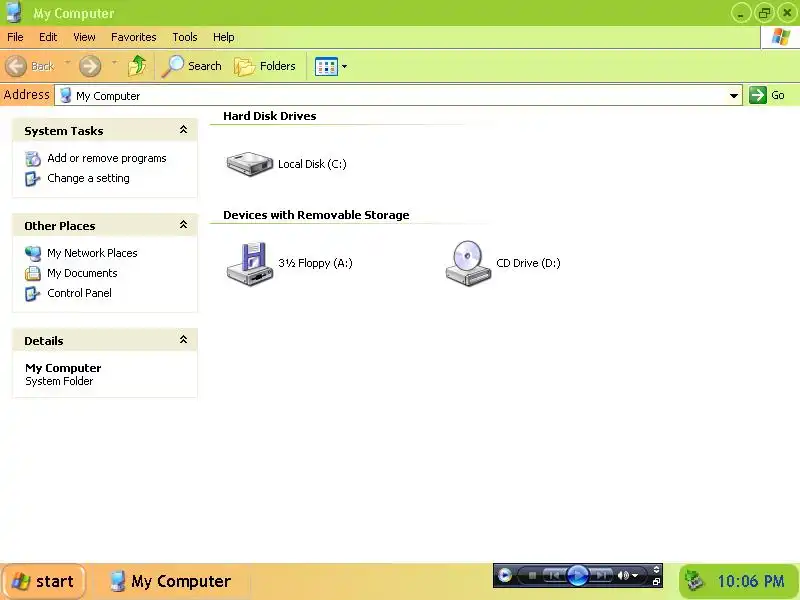Click the My Computer System Folder details text
Viewport: 800px width, 600px height.
(63, 374)
